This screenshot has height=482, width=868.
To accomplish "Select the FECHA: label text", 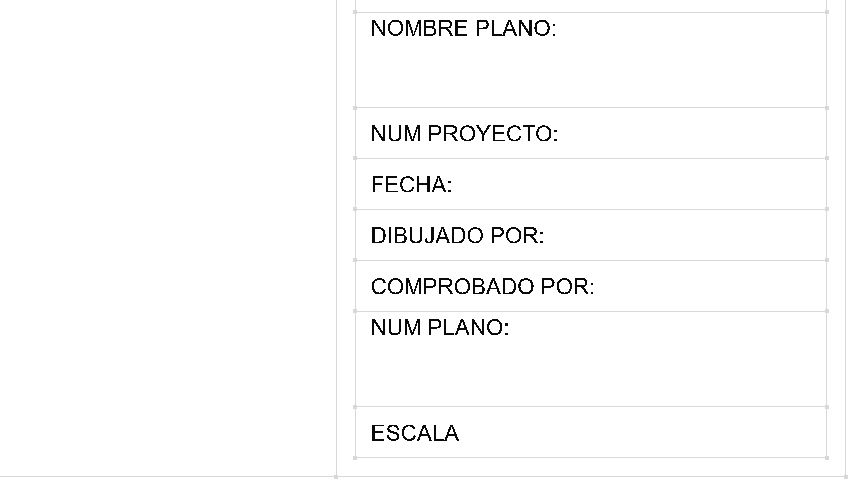I will (411, 184).
